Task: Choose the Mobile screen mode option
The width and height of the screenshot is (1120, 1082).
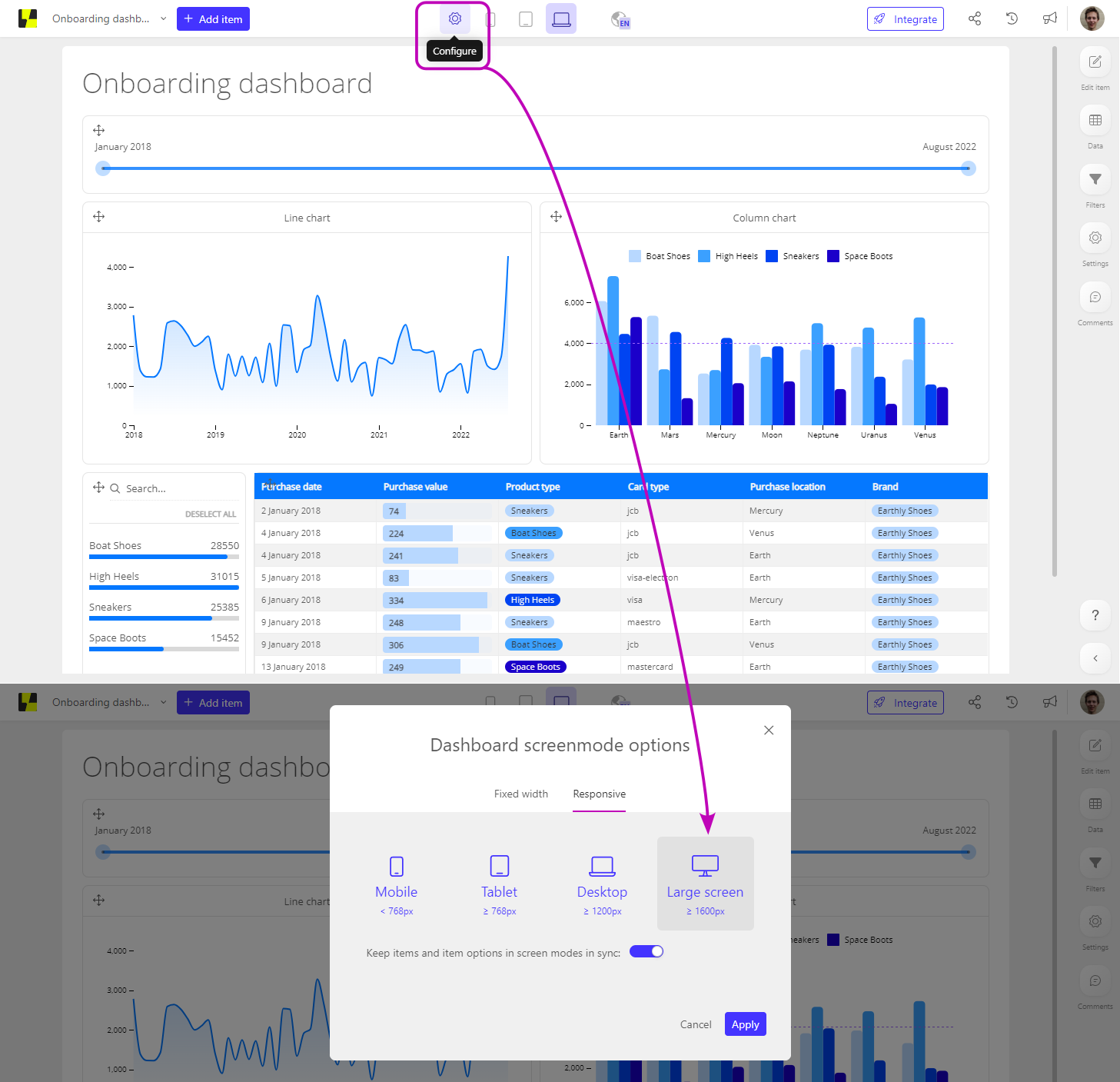Action: click(397, 884)
